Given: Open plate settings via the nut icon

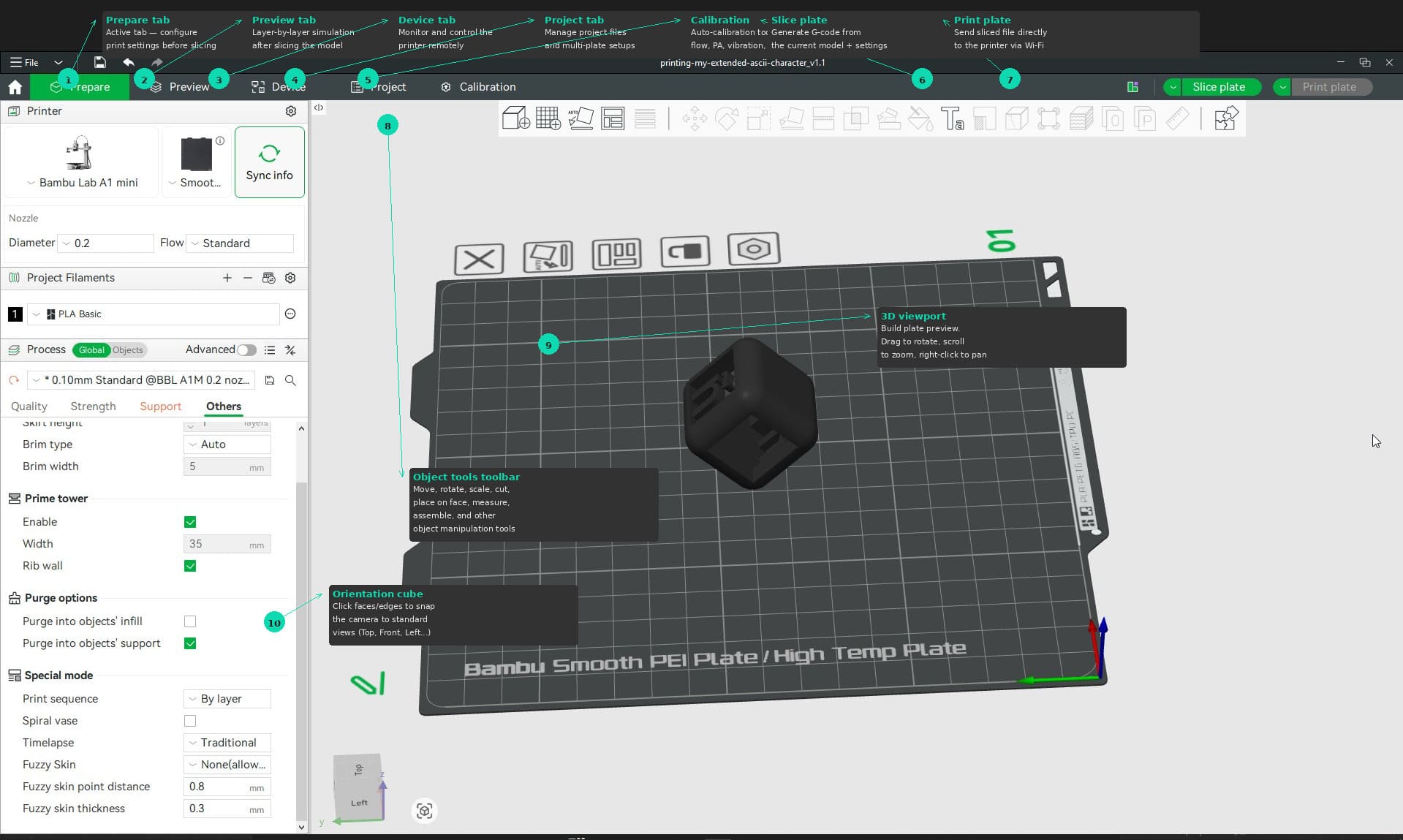Looking at the screenshot, I should point(755,250).
